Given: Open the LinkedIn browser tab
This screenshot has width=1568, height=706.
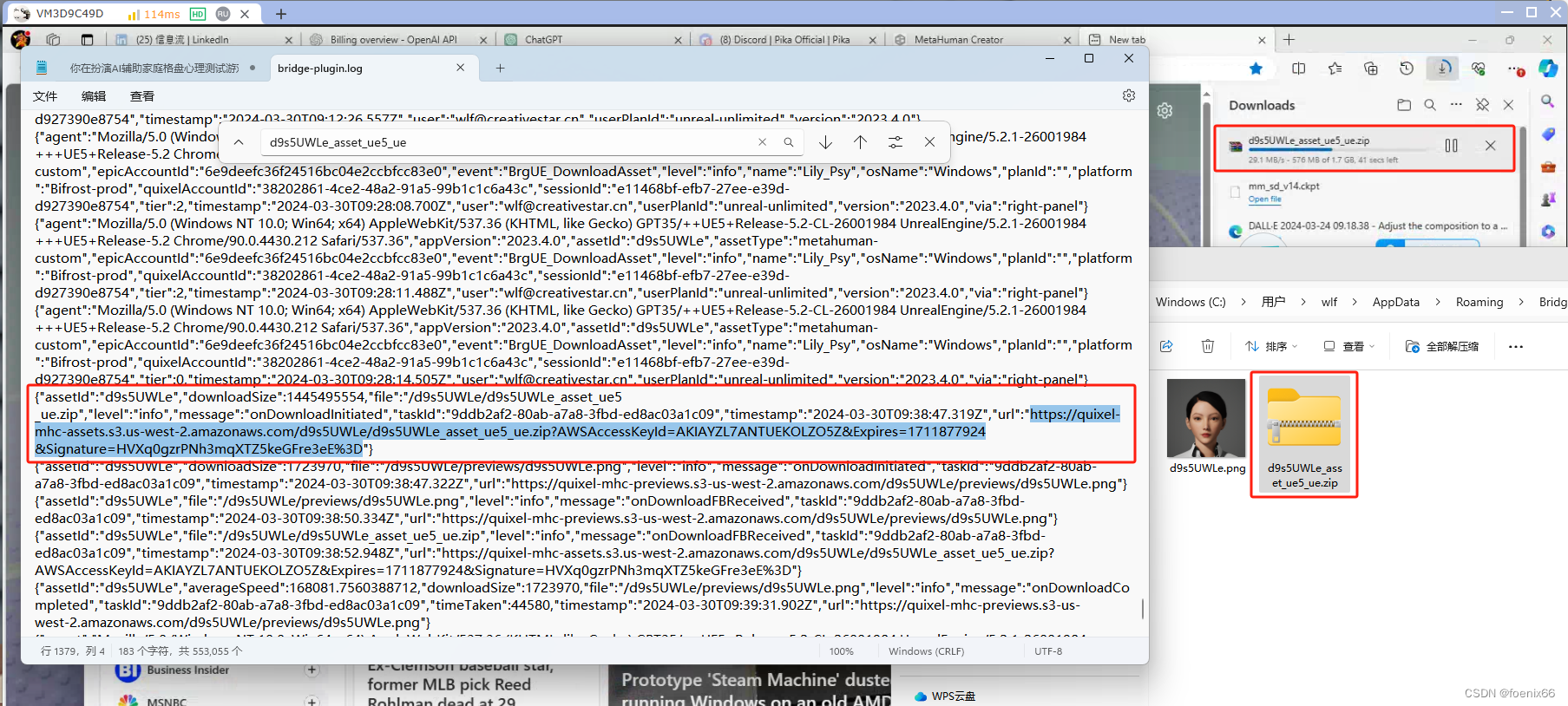Looking at the screenshot, I should [204, 39].
